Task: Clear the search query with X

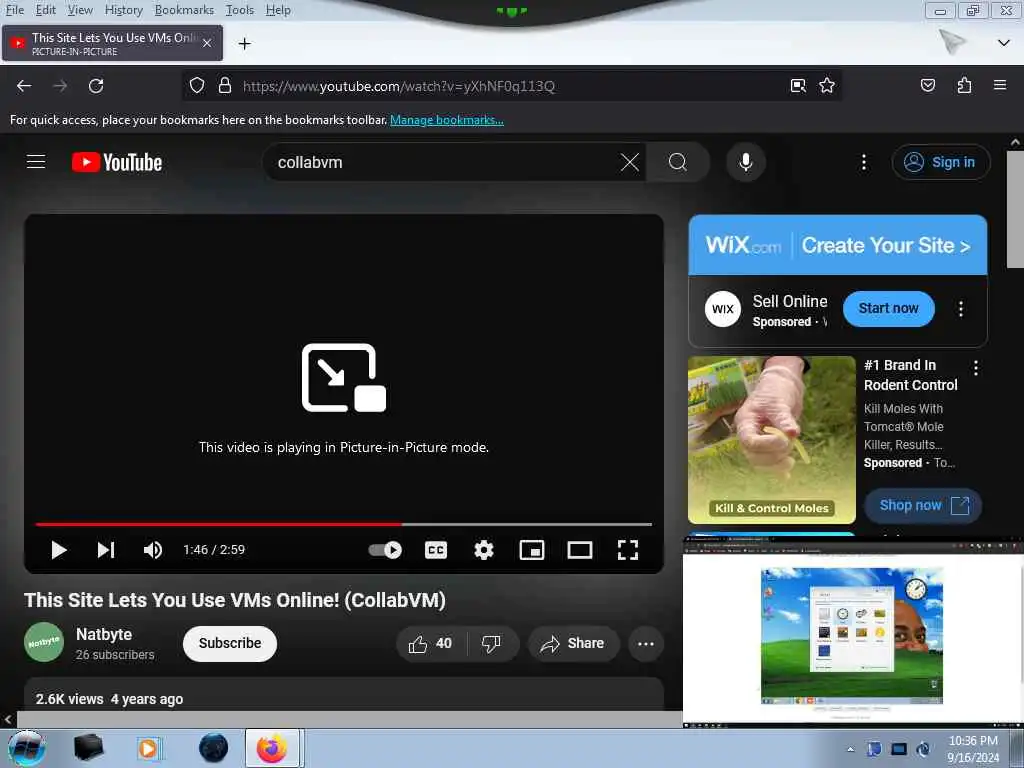Action: point(630,162)
